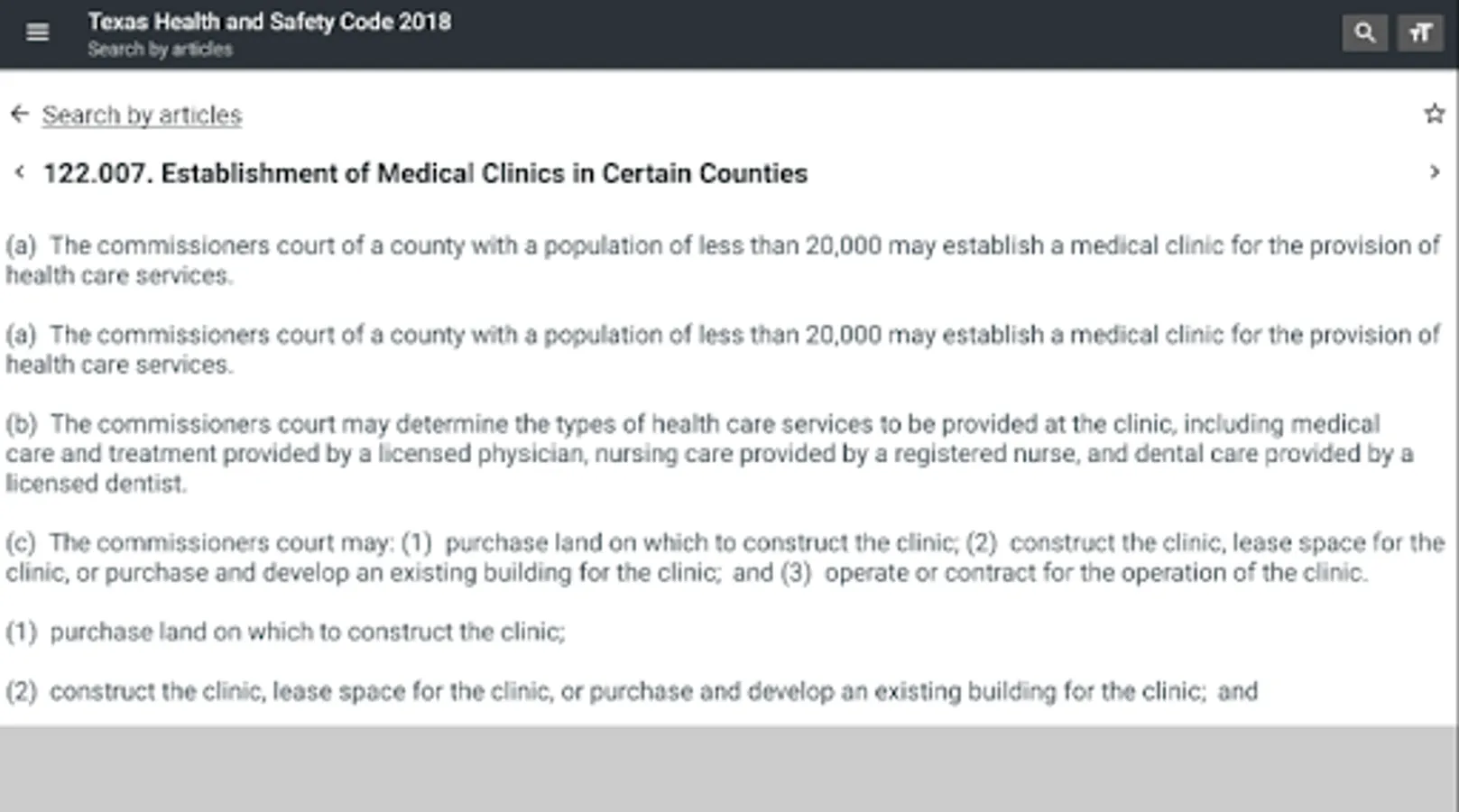Click the back arrow beside Search by articles

(19, 114)
